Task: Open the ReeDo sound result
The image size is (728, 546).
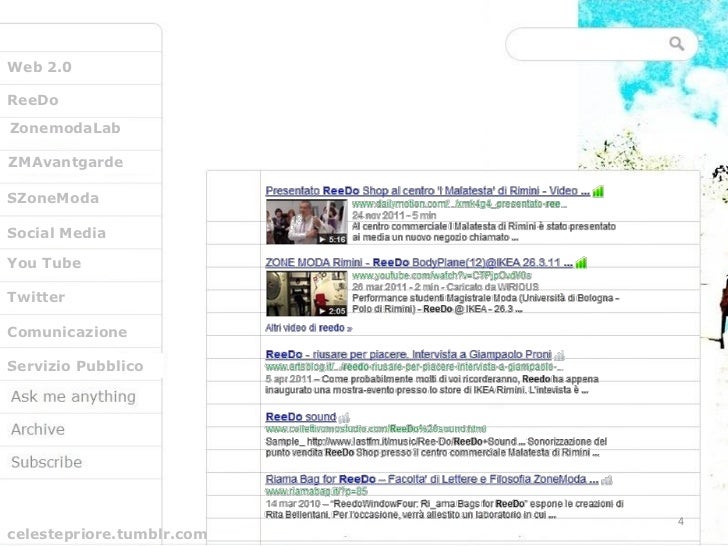Action: coord(301,417)
